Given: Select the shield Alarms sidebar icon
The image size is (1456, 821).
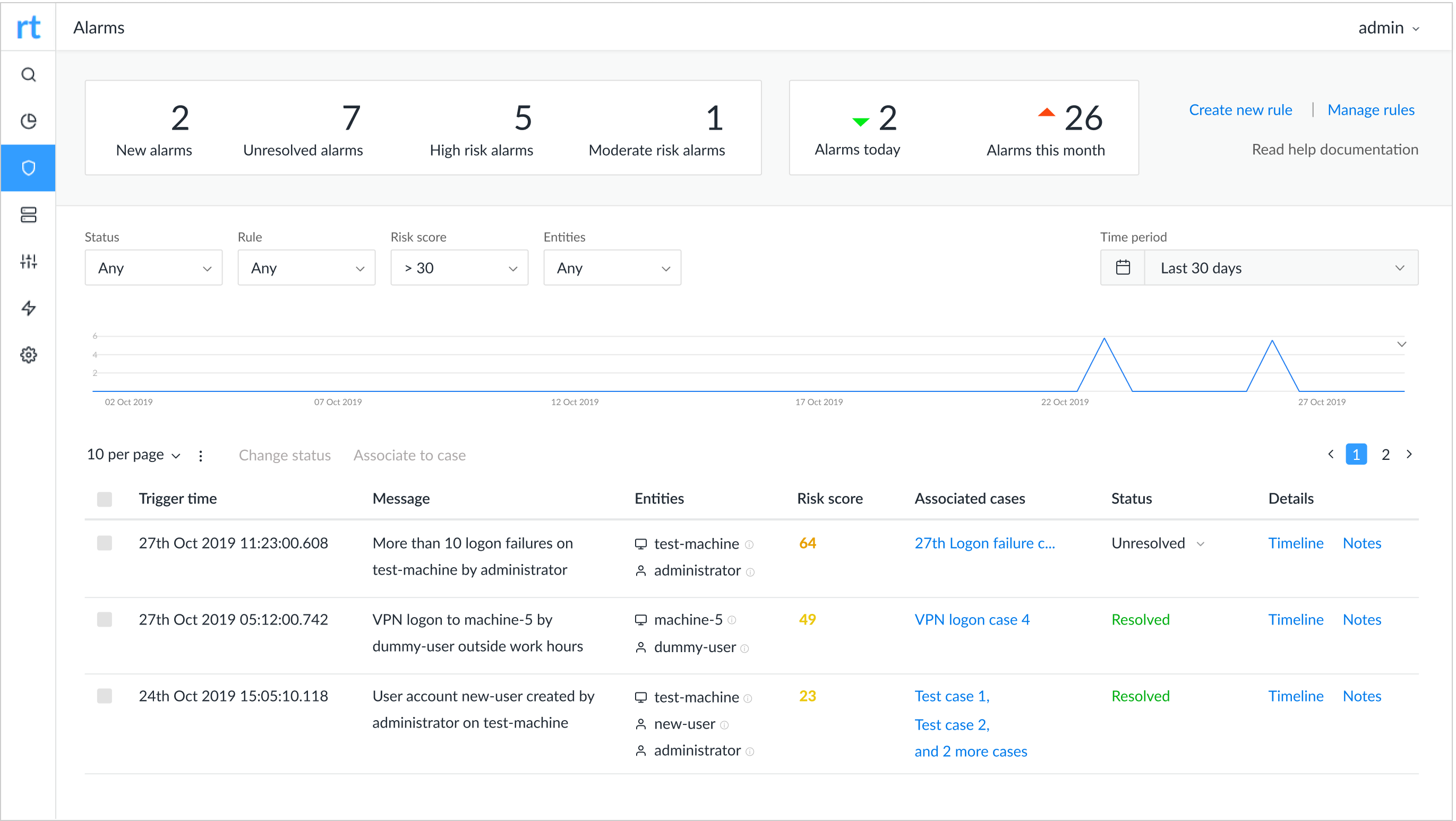Looking at the screenshot, I should [28, 168].
